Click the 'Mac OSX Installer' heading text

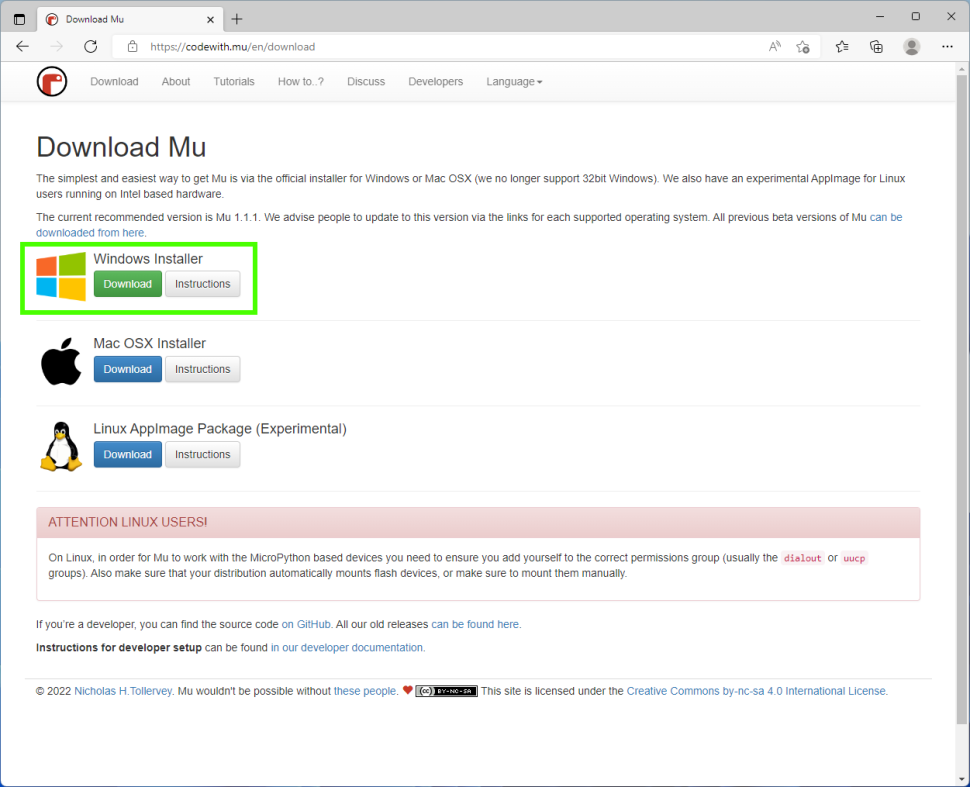click(150, 343)
